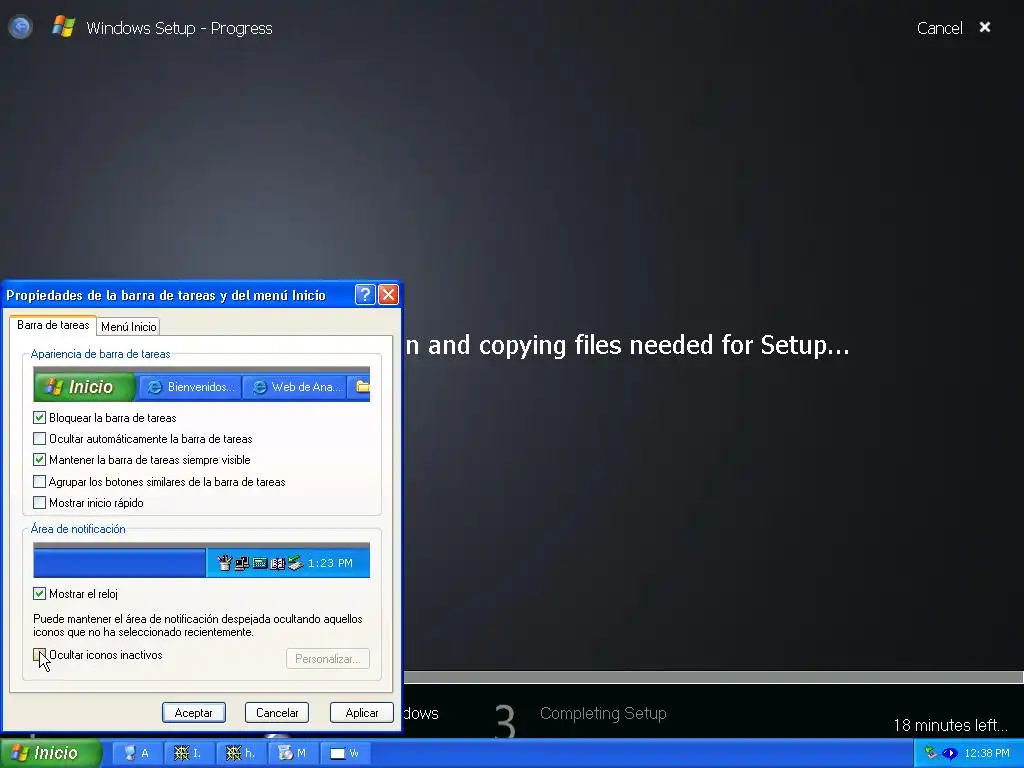
Task: Enable Agrupar los botones similares
Action: pyautogui.click(x=39, y=482)
